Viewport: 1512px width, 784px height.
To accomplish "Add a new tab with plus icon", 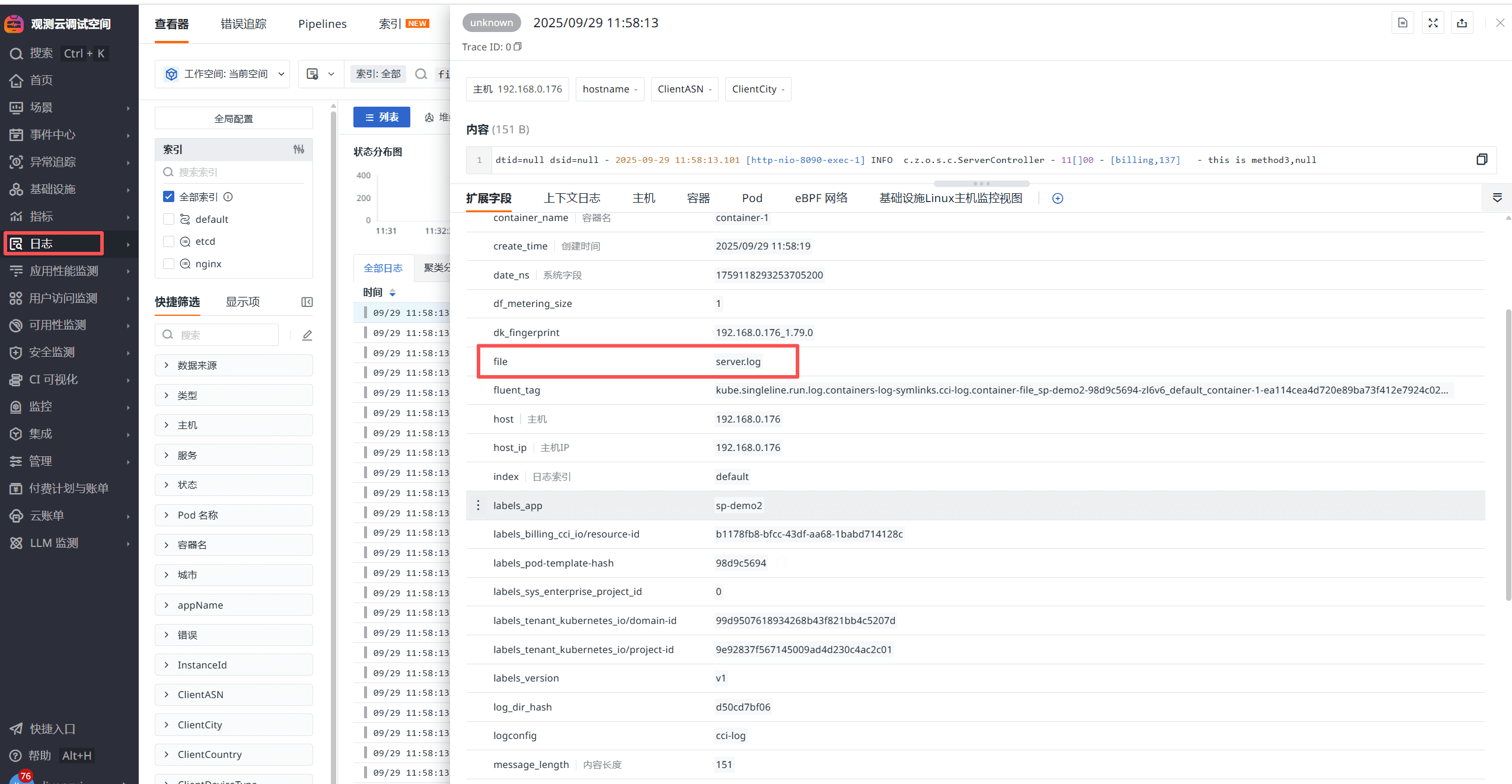I will (x=1057, y=199).
